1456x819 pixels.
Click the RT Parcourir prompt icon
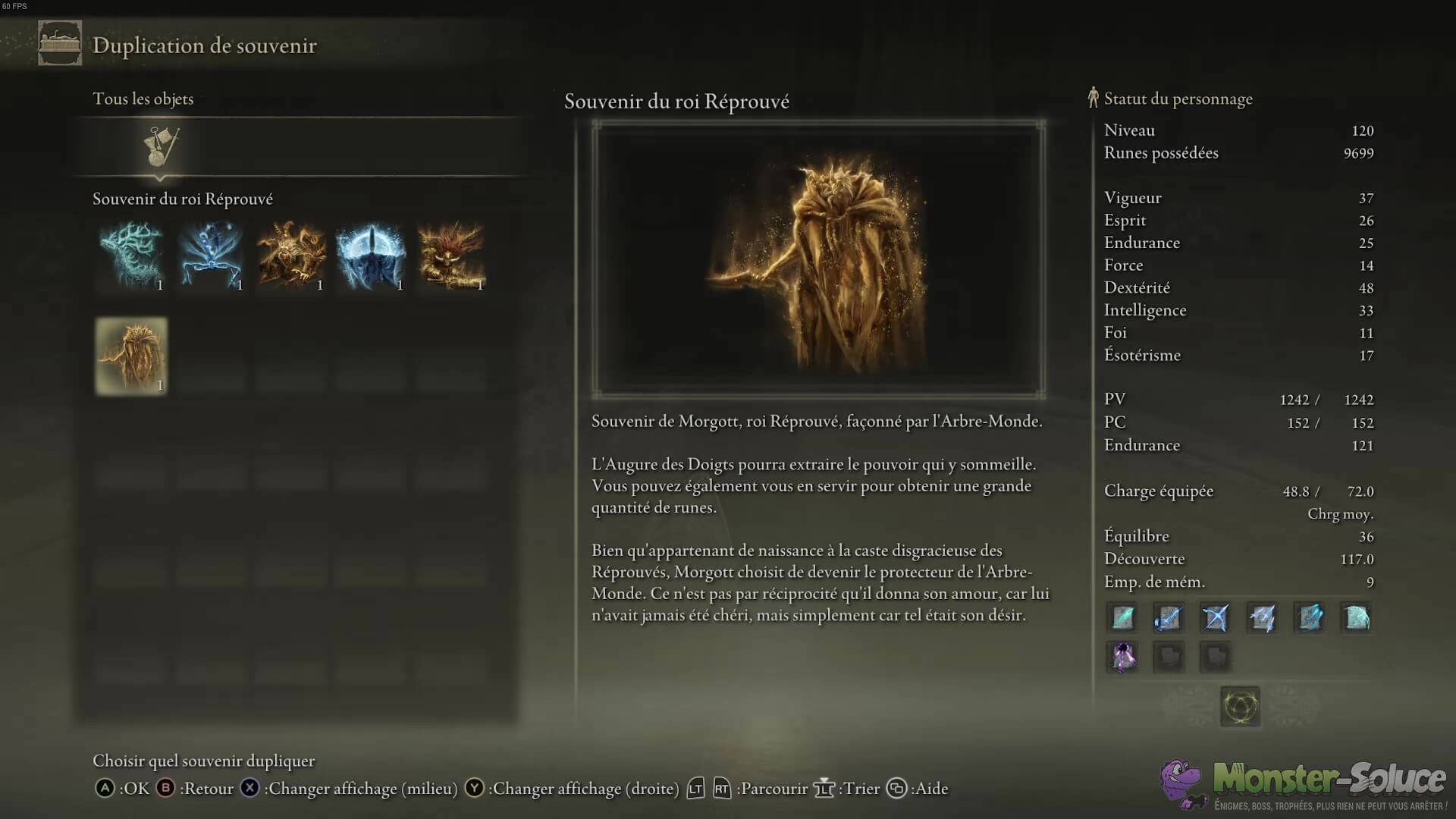tap(722, 789)
